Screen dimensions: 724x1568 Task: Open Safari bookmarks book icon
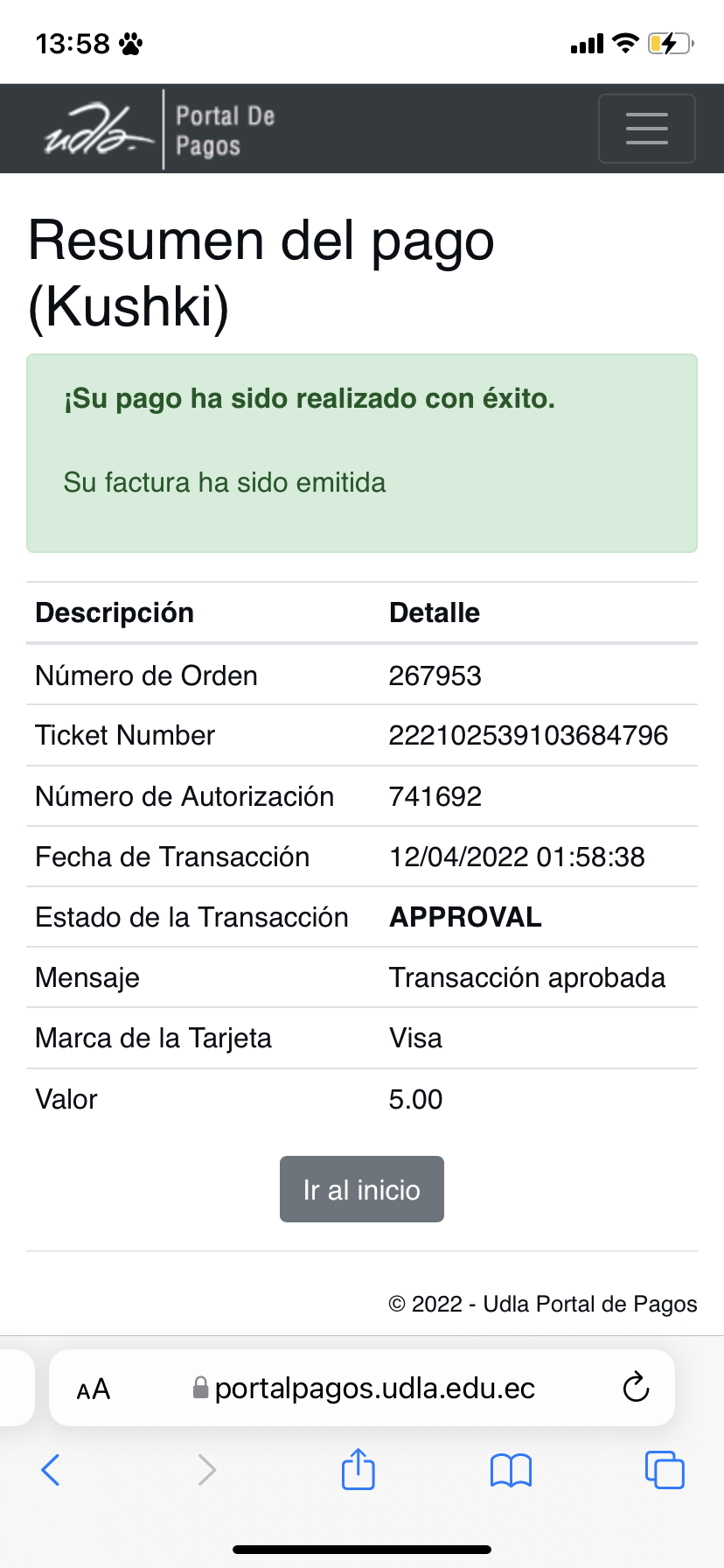[x=511, y=1469]
